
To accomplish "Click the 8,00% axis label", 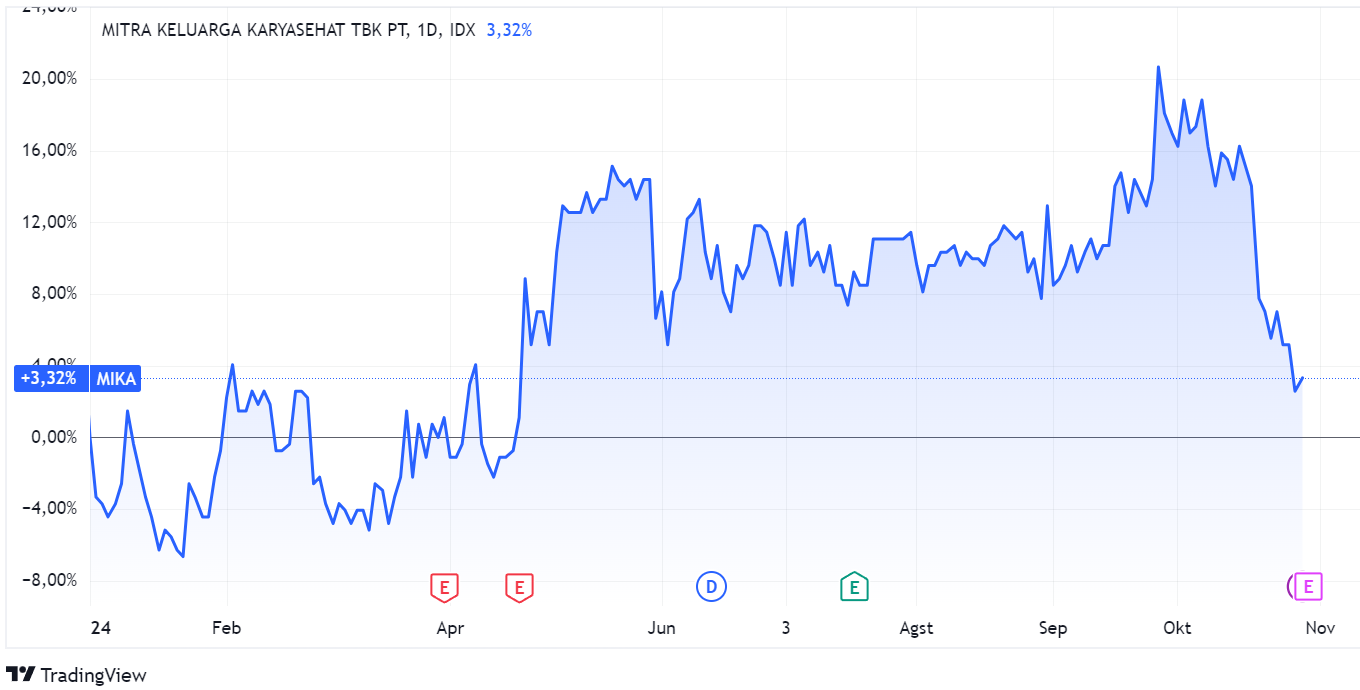I will (55, 294).
